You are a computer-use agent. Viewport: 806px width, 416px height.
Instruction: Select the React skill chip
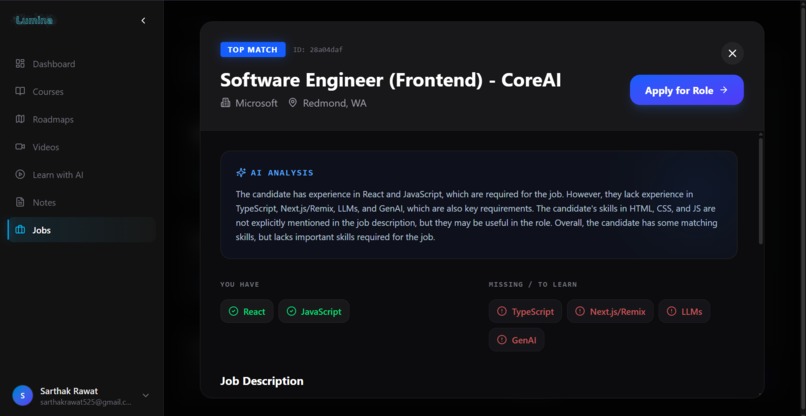[x=247, y=312]
